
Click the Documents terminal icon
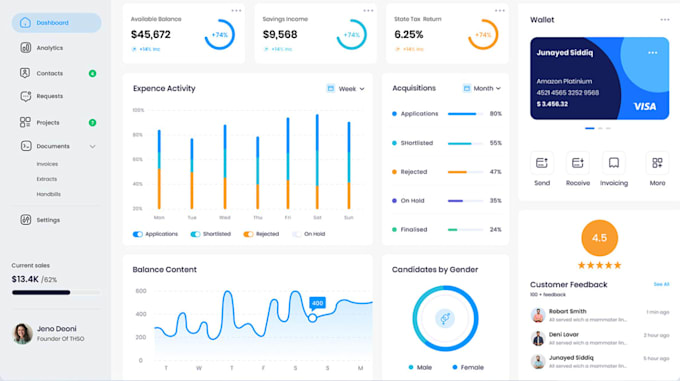pos(26,146)
